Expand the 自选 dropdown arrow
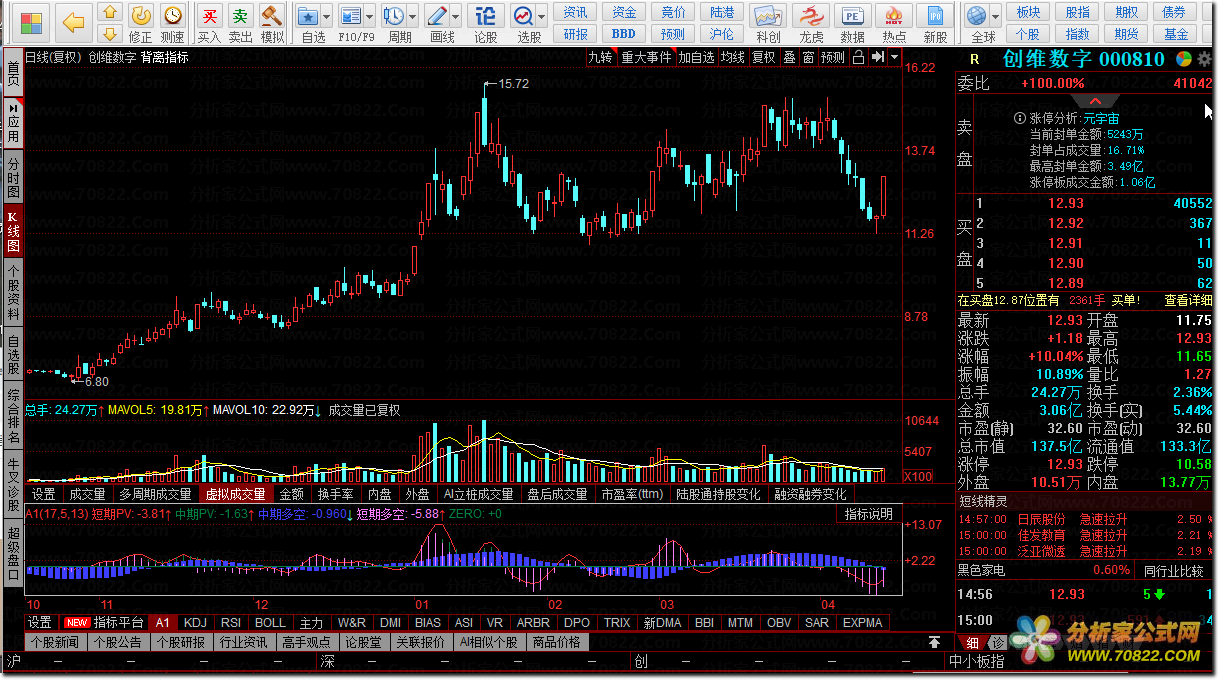This screenshot has height=681, width=1221. 327,17
